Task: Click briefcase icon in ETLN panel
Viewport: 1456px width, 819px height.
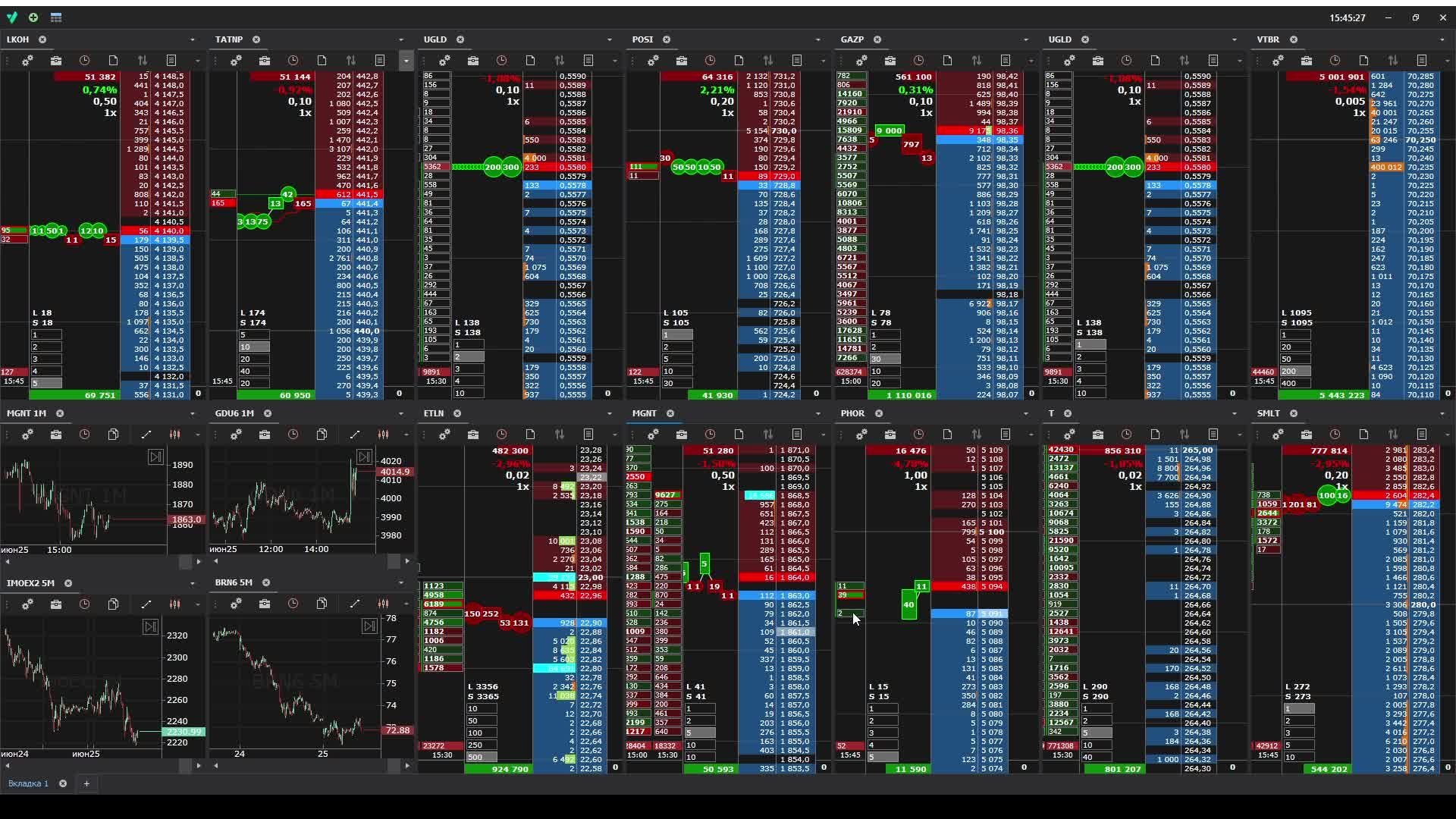Action: (x=473, y=435)
